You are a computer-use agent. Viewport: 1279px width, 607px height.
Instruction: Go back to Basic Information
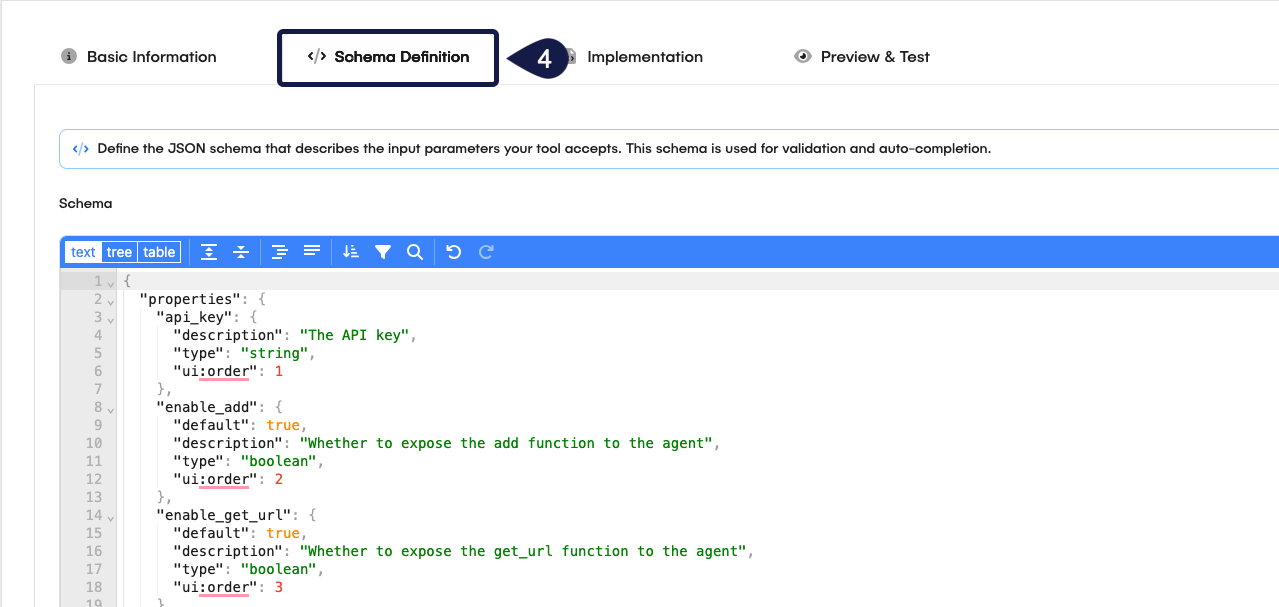150,56
